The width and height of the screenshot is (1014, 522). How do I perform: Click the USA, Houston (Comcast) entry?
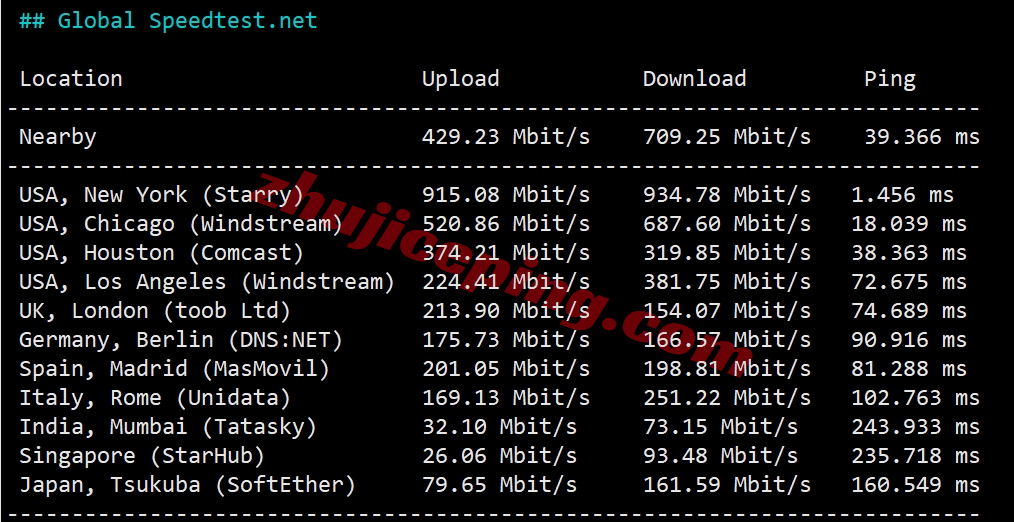coord(161,254)
